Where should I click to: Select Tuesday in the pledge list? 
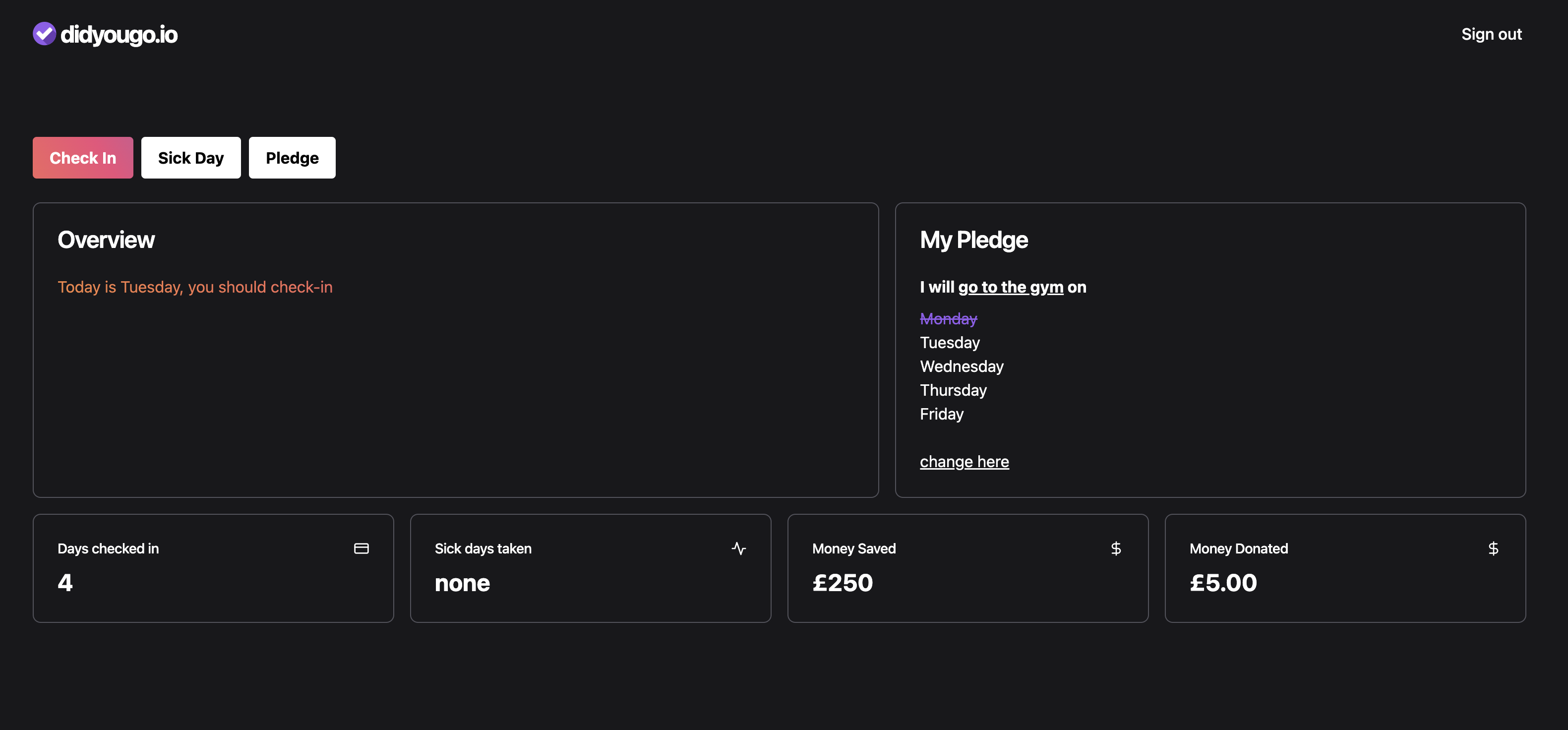pyautogui.click(x=950, y=342)
